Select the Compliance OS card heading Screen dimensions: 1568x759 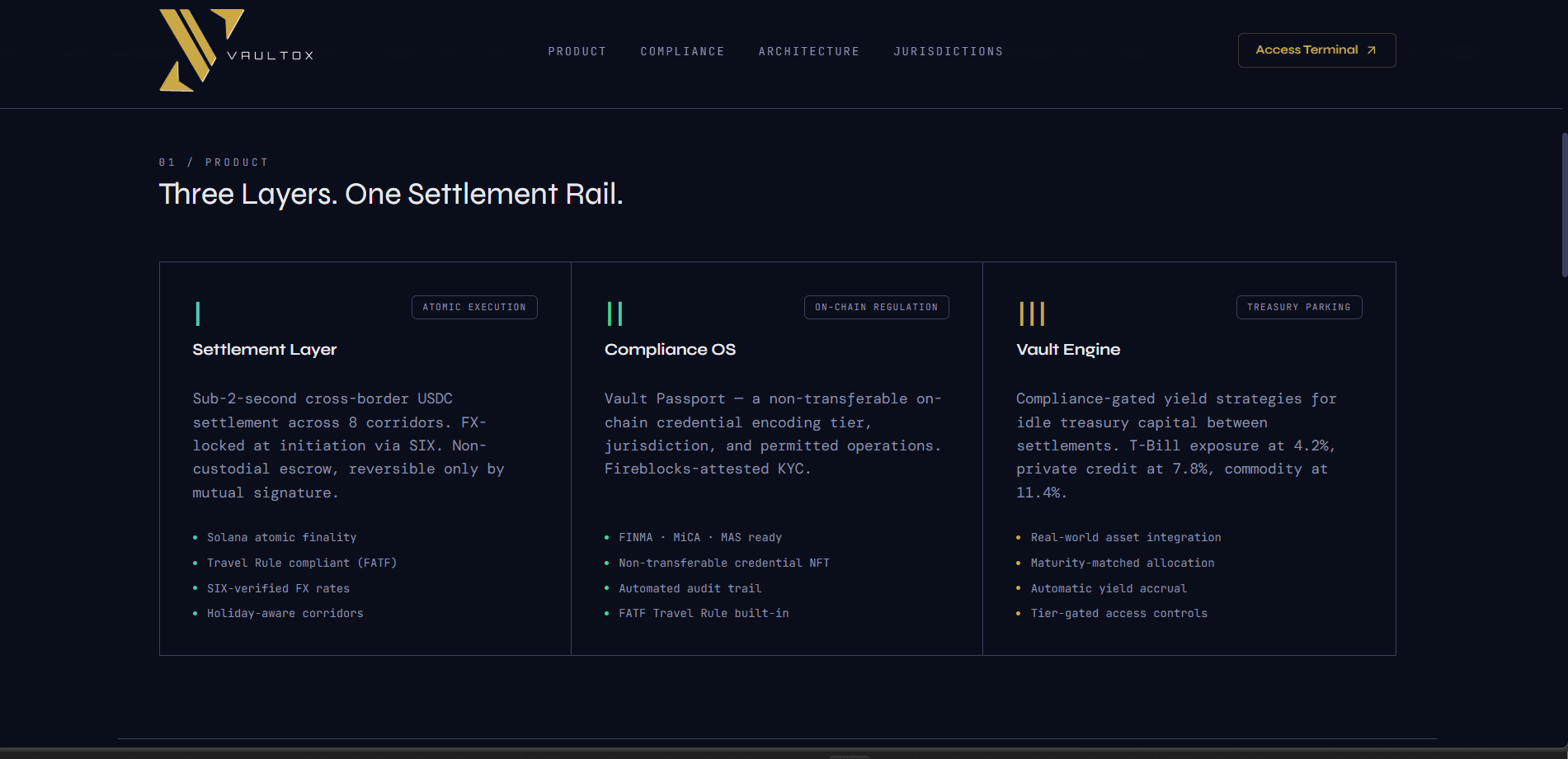click(670, 349)
